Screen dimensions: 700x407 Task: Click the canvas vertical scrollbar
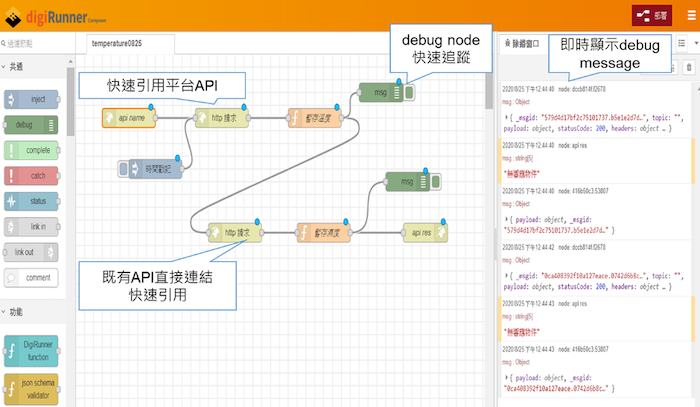[x=489, y=91]
